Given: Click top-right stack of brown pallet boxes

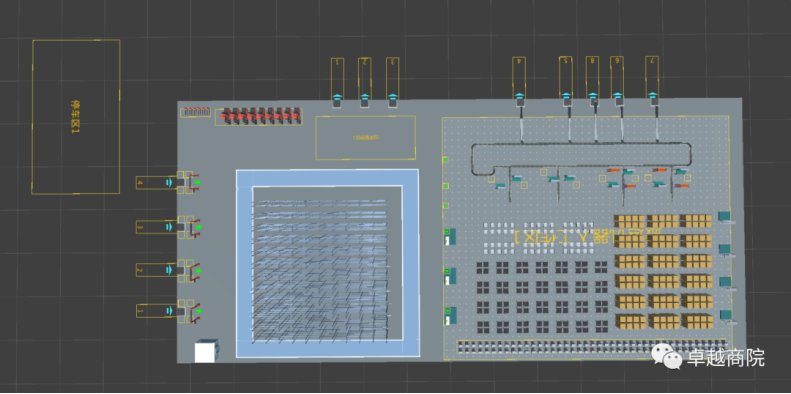Looking at the screenshot, I should [696, 221].
